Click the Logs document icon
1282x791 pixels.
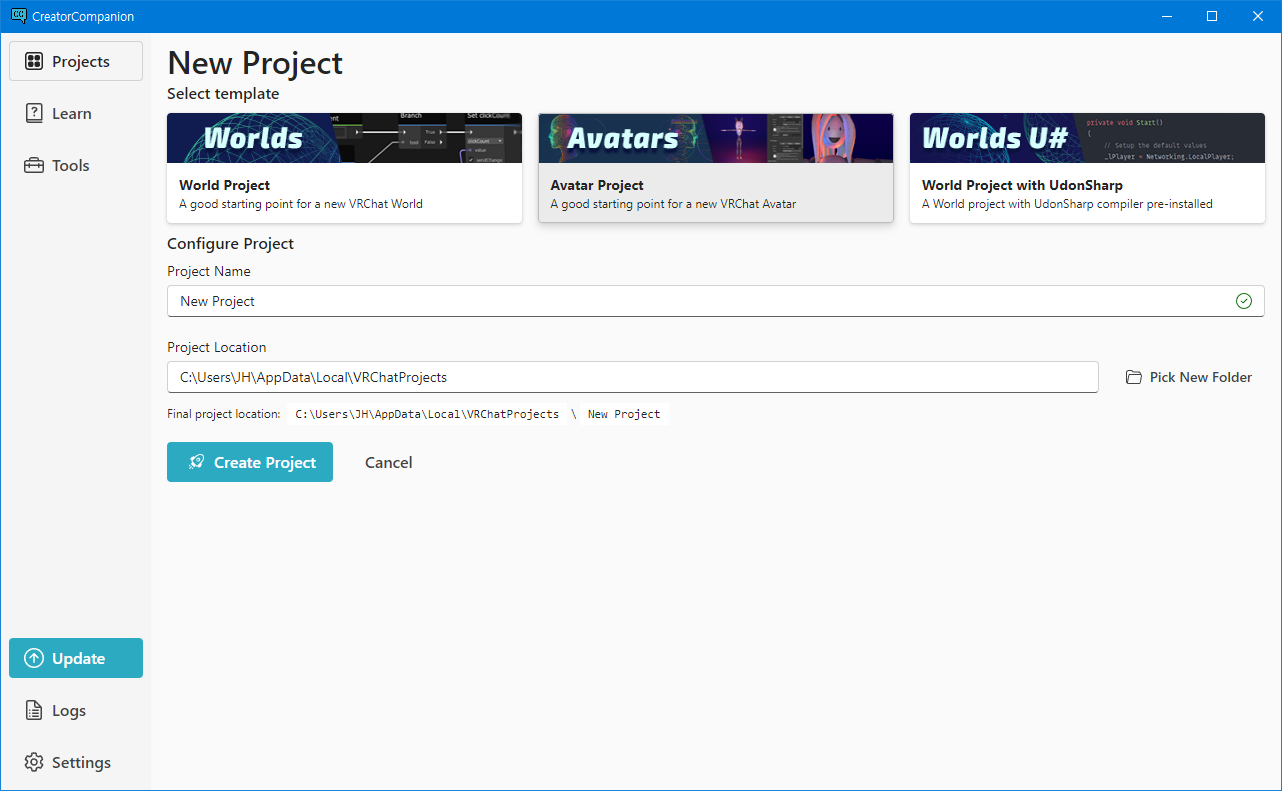tap(34, 710)
